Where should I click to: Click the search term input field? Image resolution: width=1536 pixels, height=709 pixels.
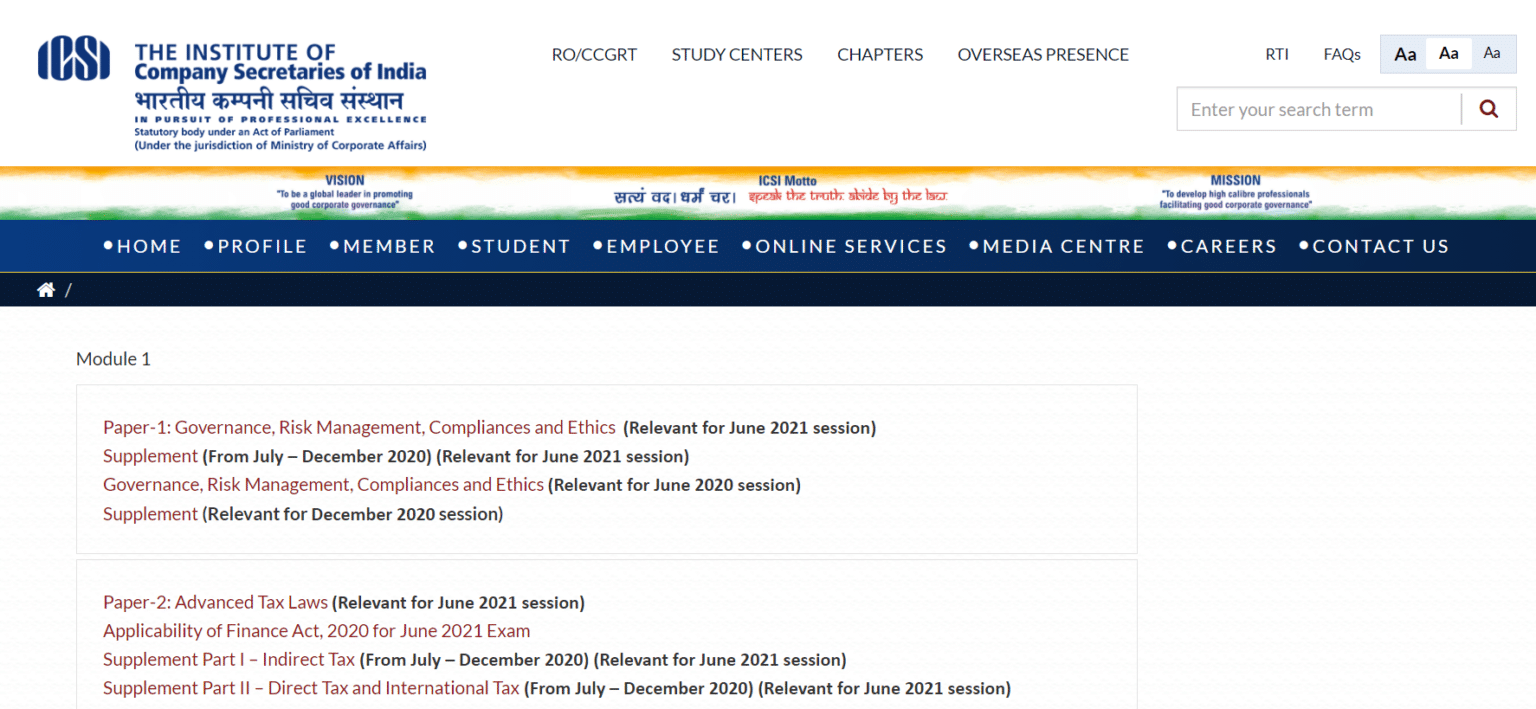tap(1318, 110)
